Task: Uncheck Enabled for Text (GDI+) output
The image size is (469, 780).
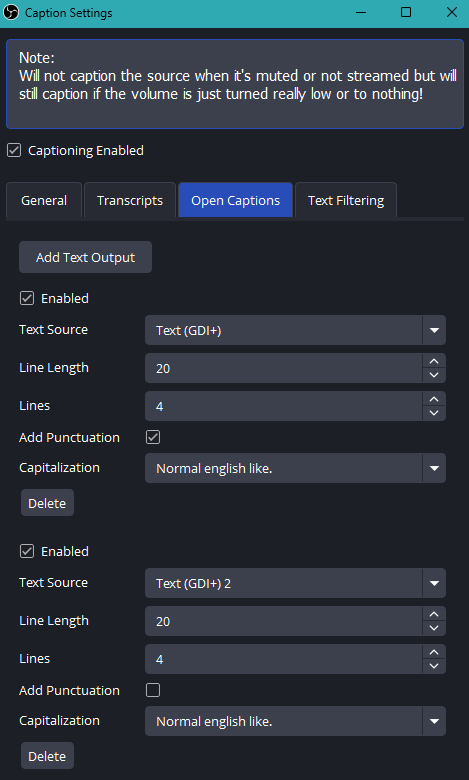Action: coord(27,298)
